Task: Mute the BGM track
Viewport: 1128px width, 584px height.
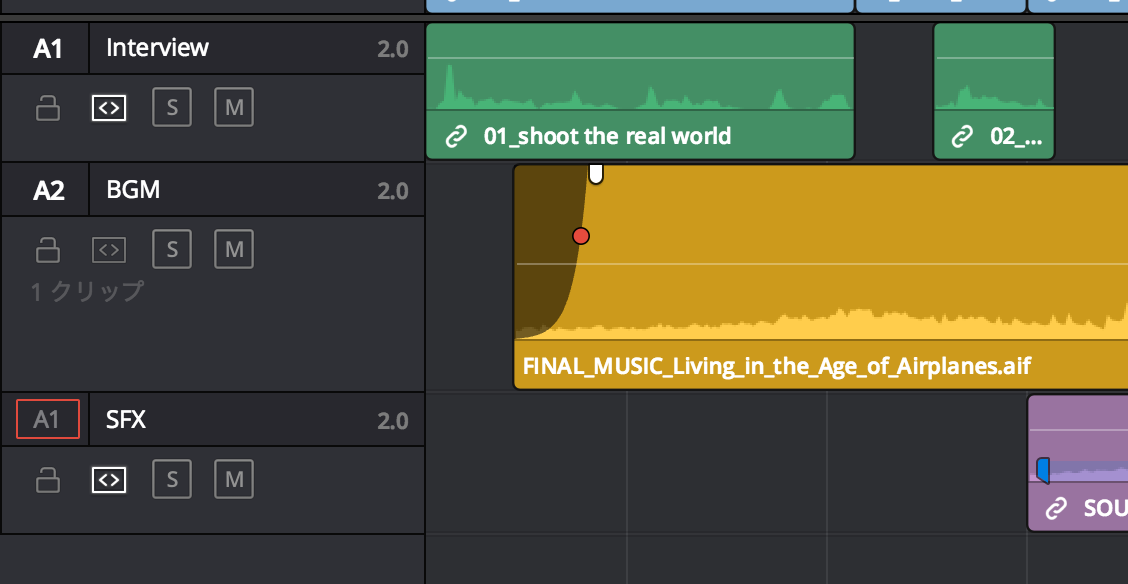Action: pyautogui.click(x=234, y=249)
